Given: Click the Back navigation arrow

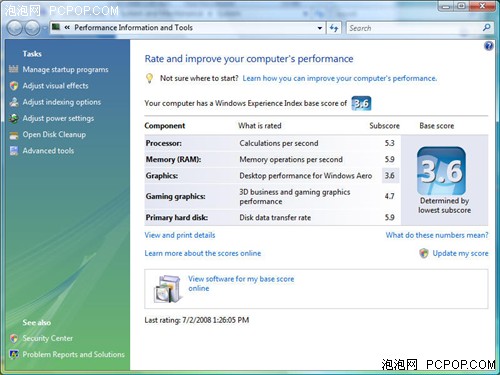Looking at the screenshot, I should (15, 28).
